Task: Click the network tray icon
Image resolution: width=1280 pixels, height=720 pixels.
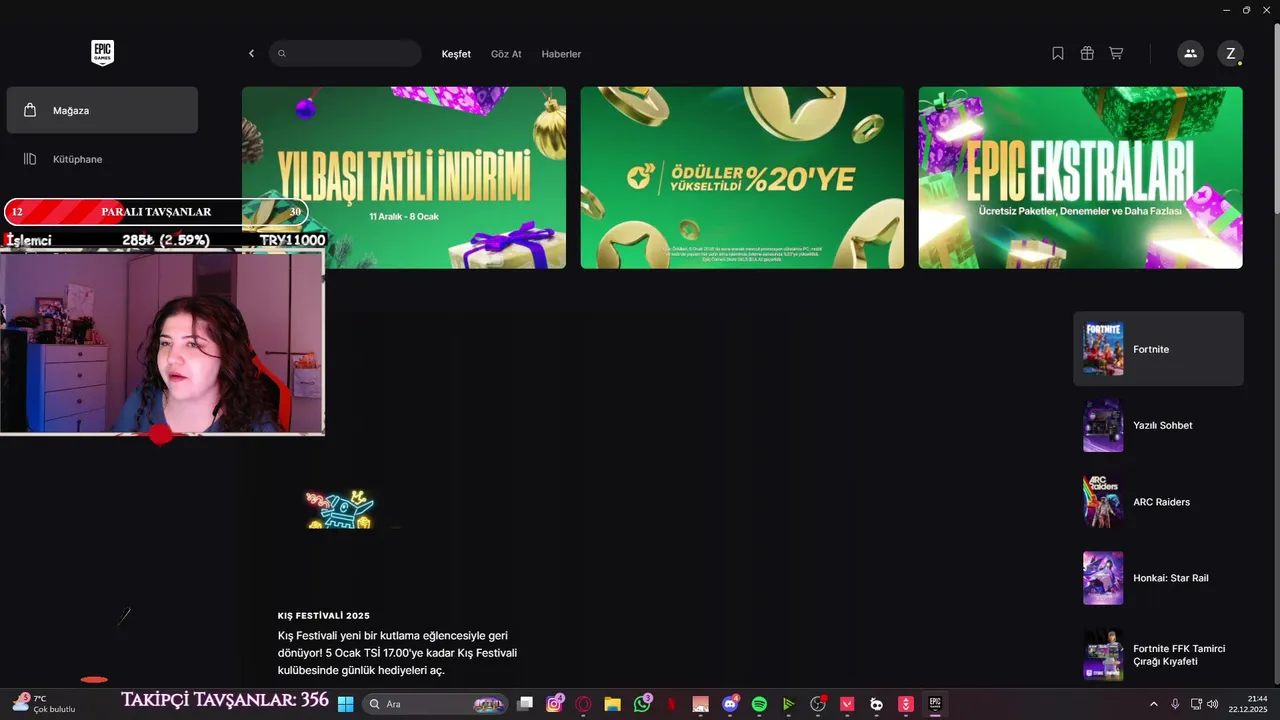Action: (x=1196, y=704)
